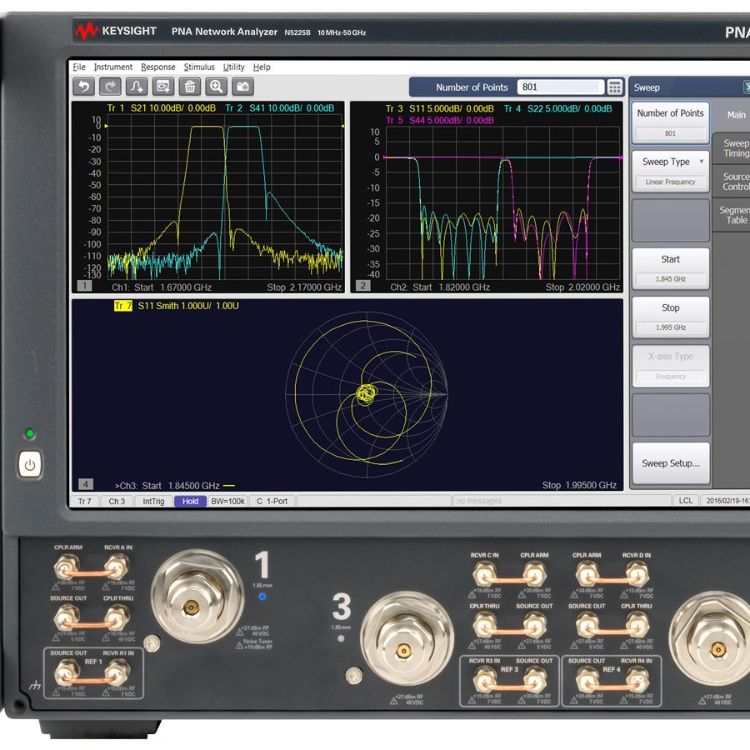Select the Tr 4 S22 trace label

pyautogui.click(x=558, y=109)
